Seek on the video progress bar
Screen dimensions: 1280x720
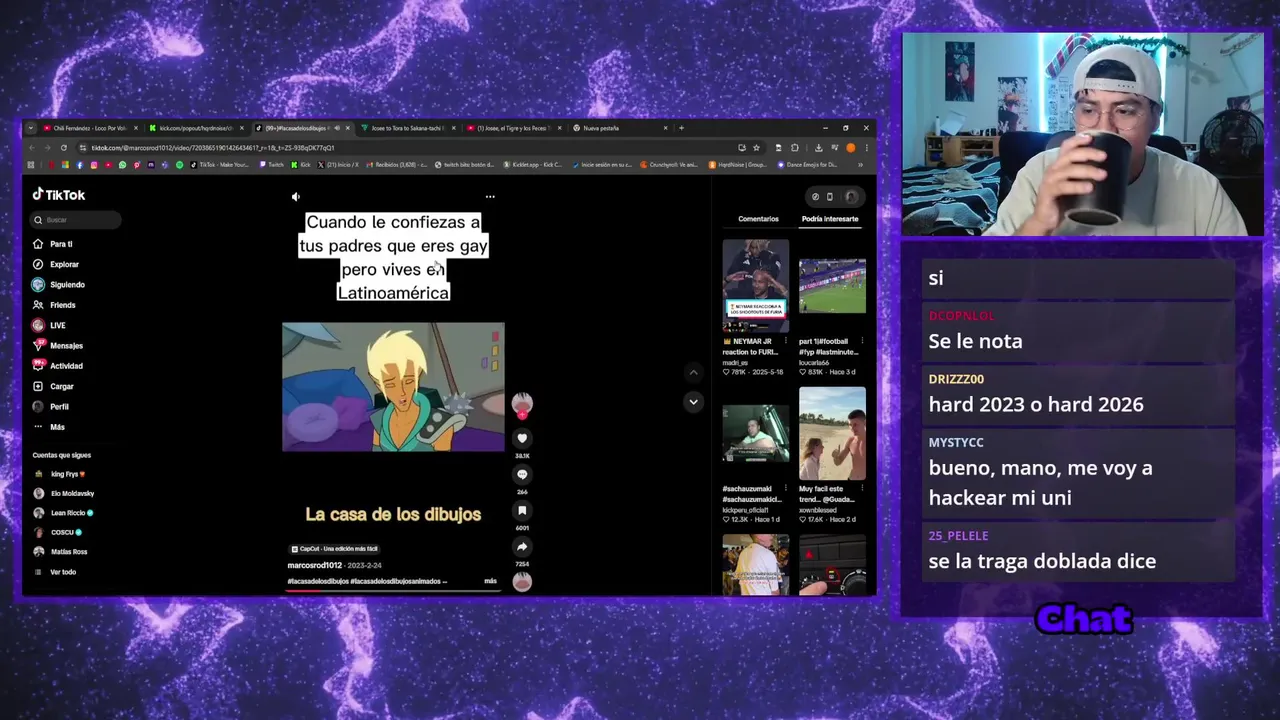pyautogui.click(x=393, y=590)
